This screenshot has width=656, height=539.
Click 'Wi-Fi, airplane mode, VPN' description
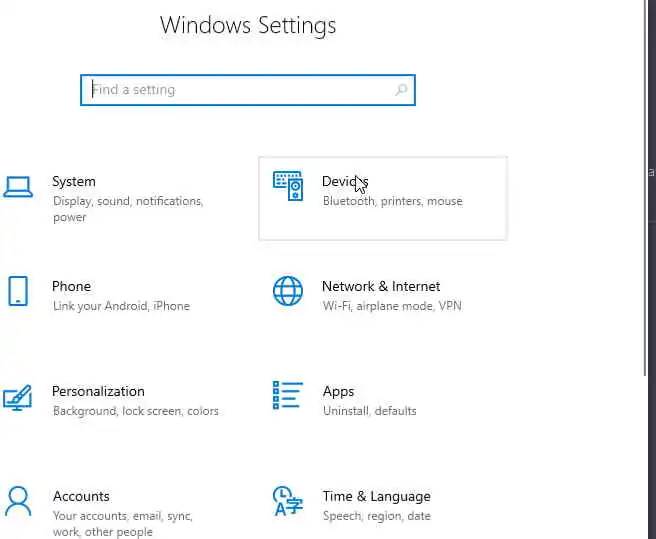pos(392,306)
